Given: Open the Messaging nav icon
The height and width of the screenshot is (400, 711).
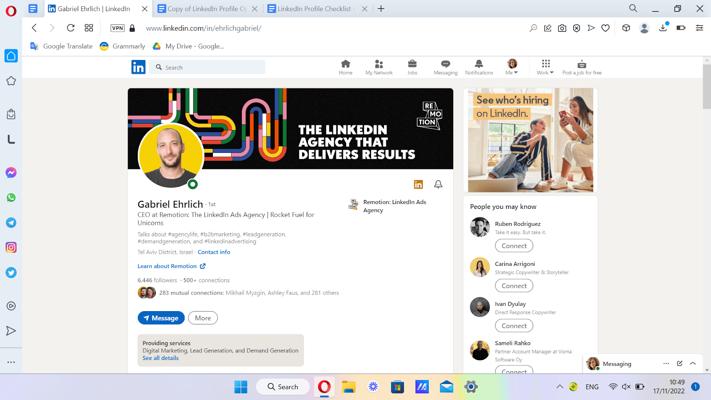Looking at the screenshot, I should (445, 67).
